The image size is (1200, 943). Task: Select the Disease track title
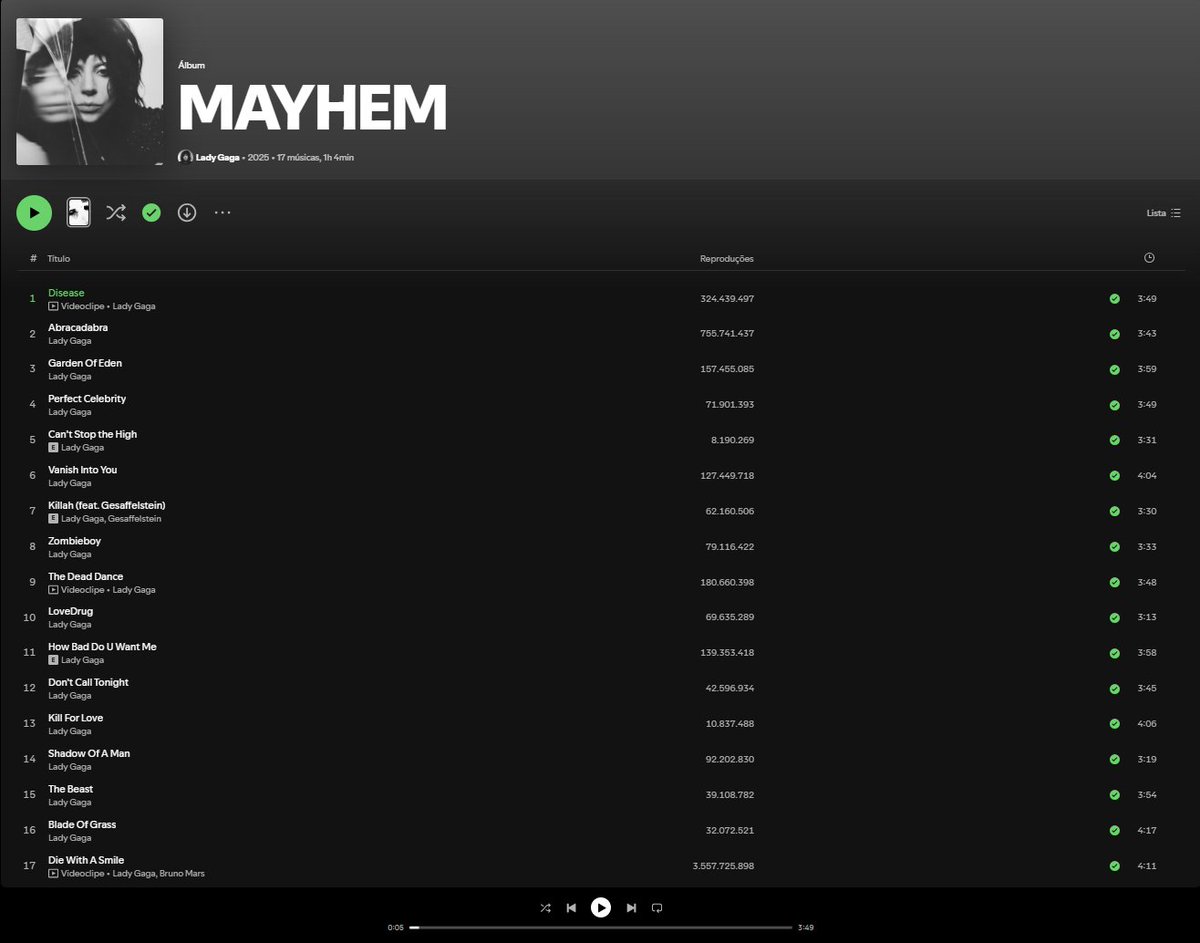[x=66, y=293]
